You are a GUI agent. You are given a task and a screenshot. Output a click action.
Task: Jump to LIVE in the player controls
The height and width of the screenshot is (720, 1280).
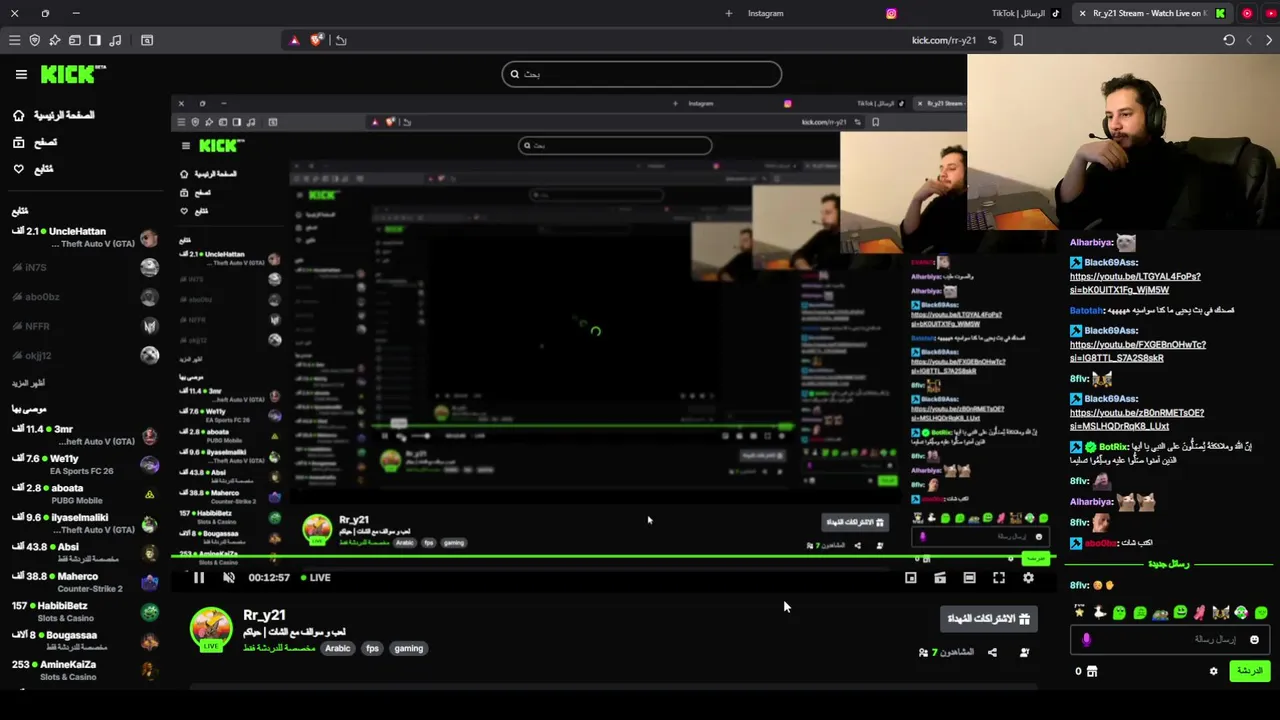click(316, 577)
